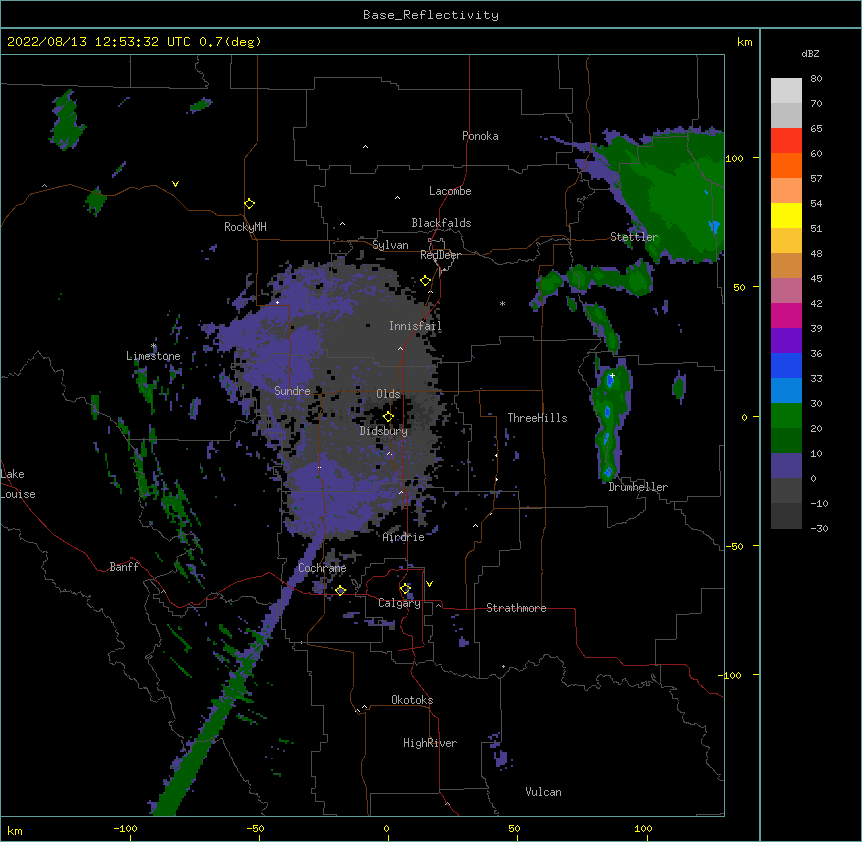862x842 pixels.
Task: Click the yellow diamond marker above Calgary
Action: (405, 589)
